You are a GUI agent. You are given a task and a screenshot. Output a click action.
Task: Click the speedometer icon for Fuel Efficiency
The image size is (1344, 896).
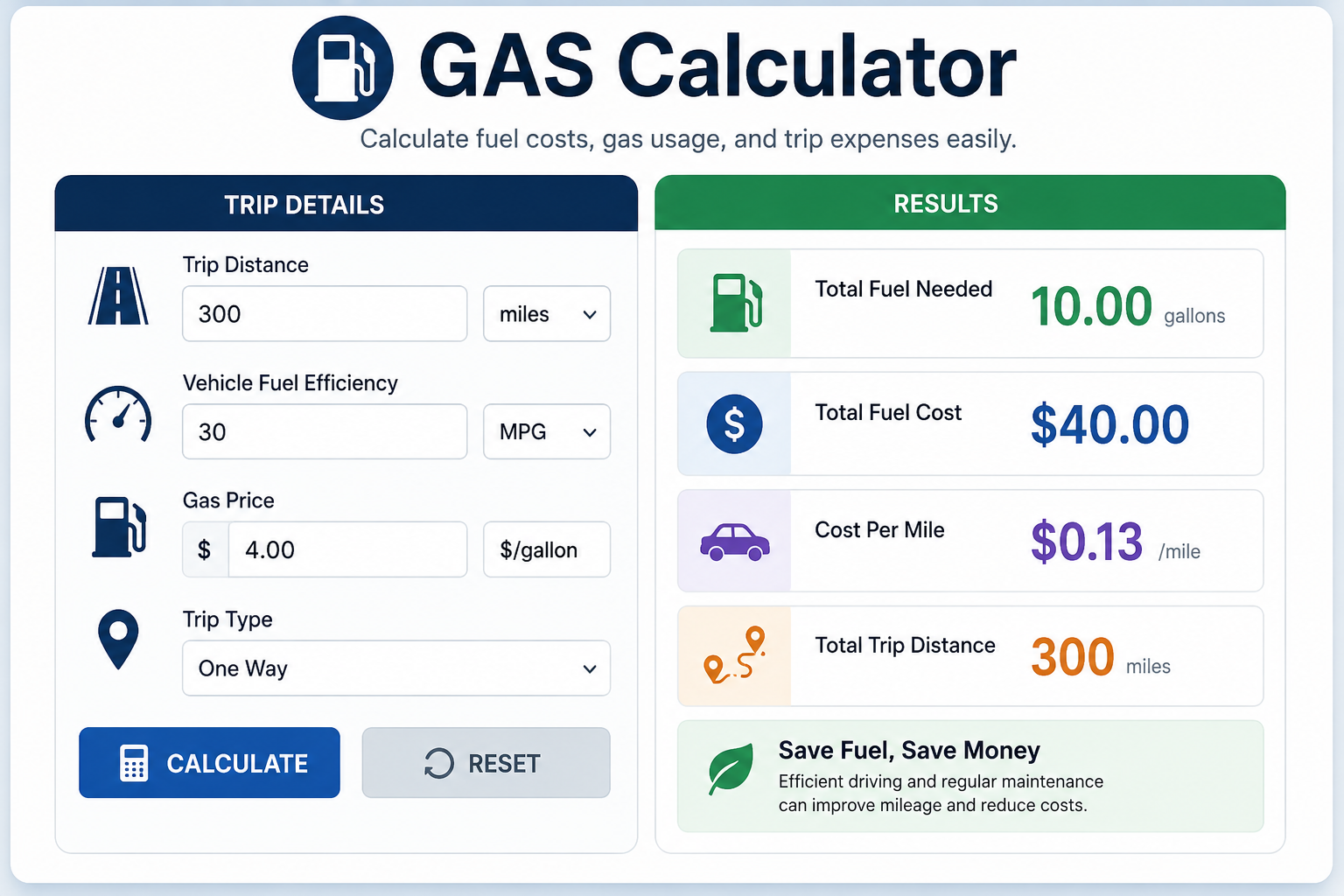(118, 414)
